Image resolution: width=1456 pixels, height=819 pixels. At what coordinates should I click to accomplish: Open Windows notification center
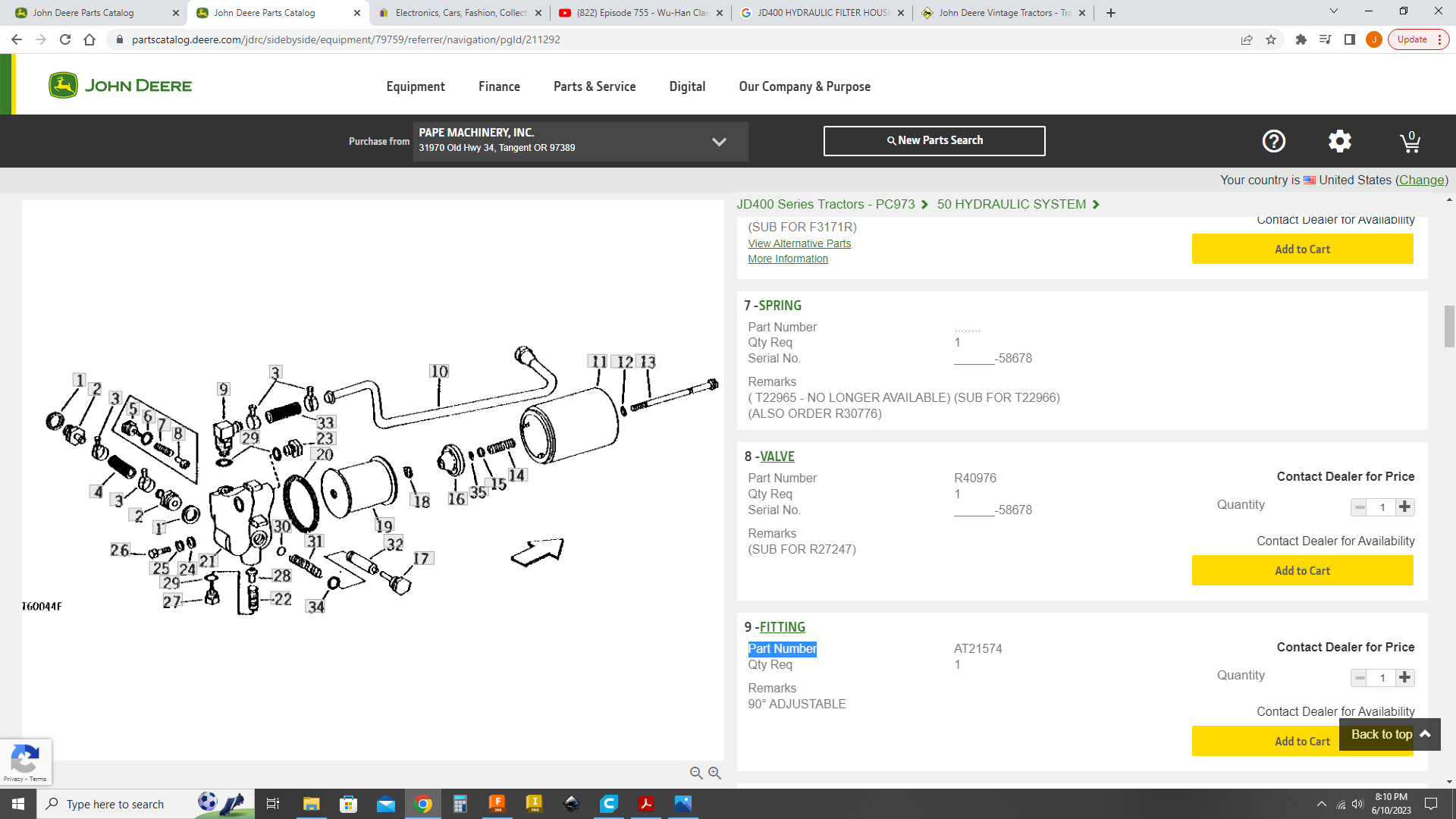point(1431,804)
